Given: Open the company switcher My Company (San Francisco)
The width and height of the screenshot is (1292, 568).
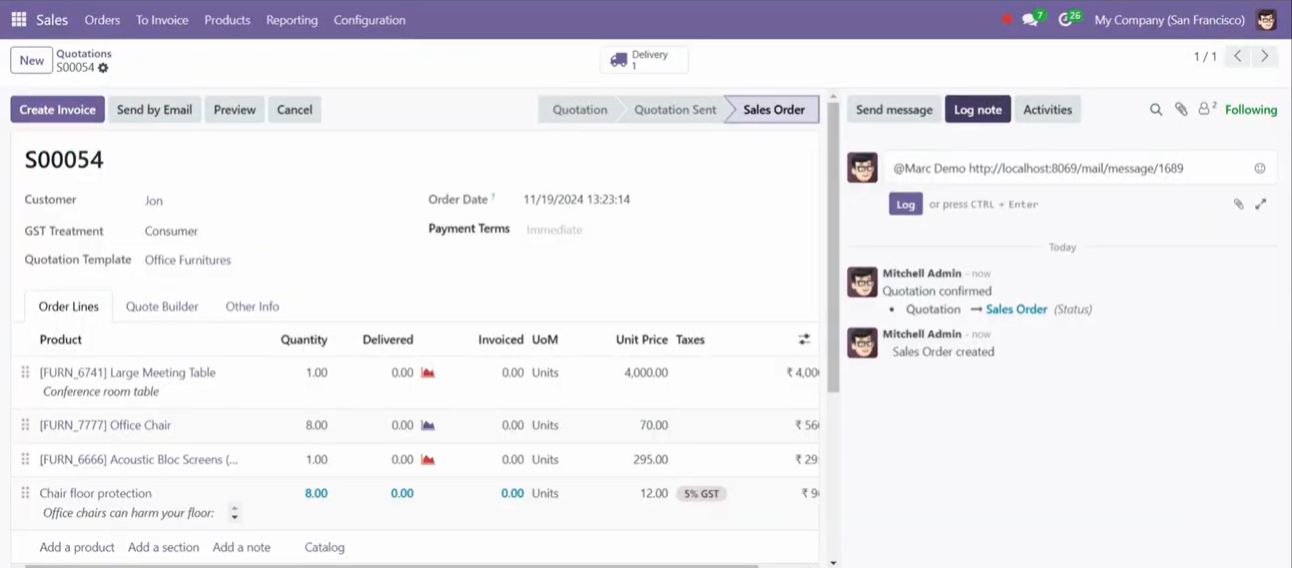Looking at the screenshot, I should (x=1169, y=20).
